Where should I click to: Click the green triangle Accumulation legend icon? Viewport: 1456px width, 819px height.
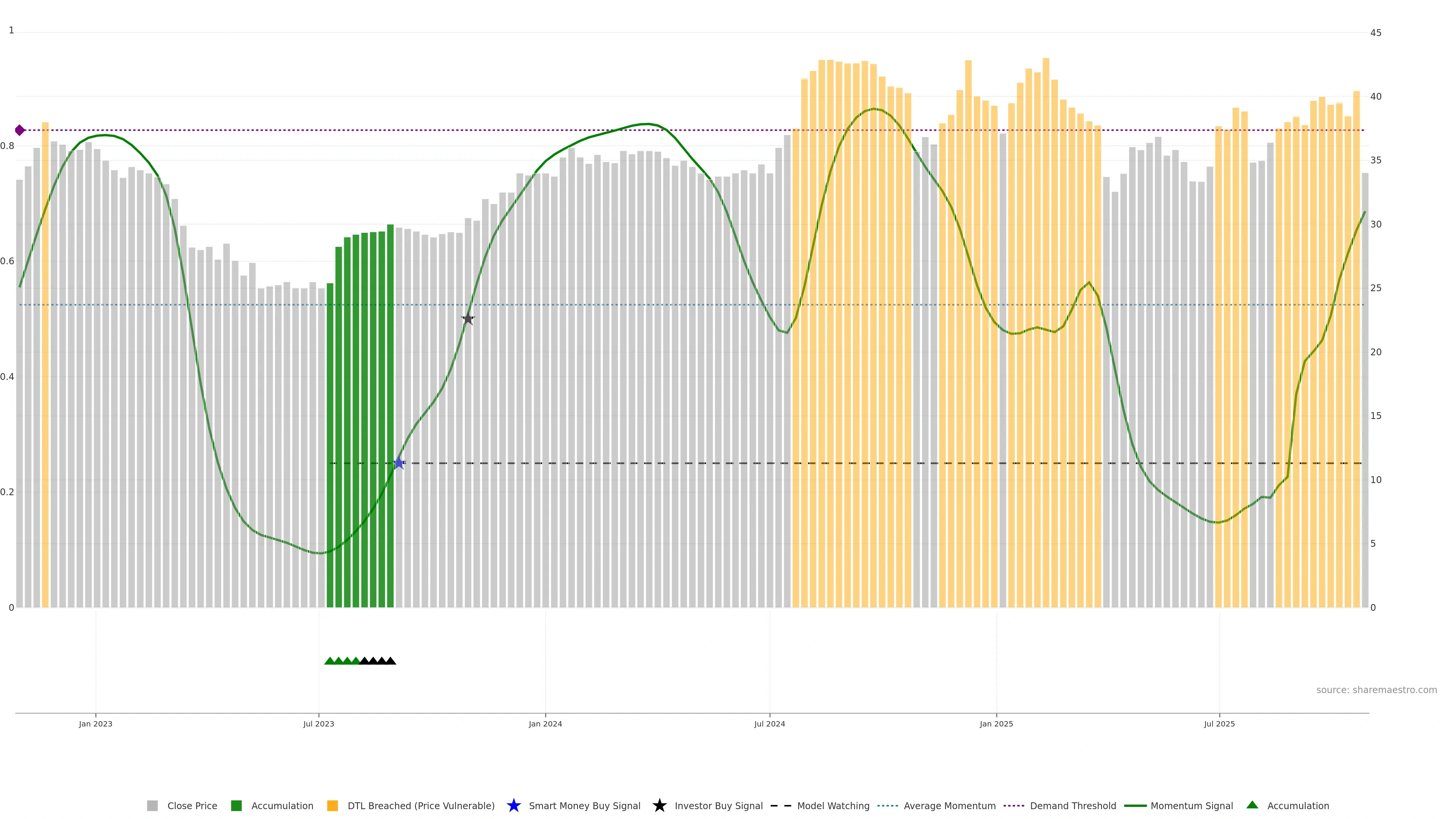pos(1252,805)
